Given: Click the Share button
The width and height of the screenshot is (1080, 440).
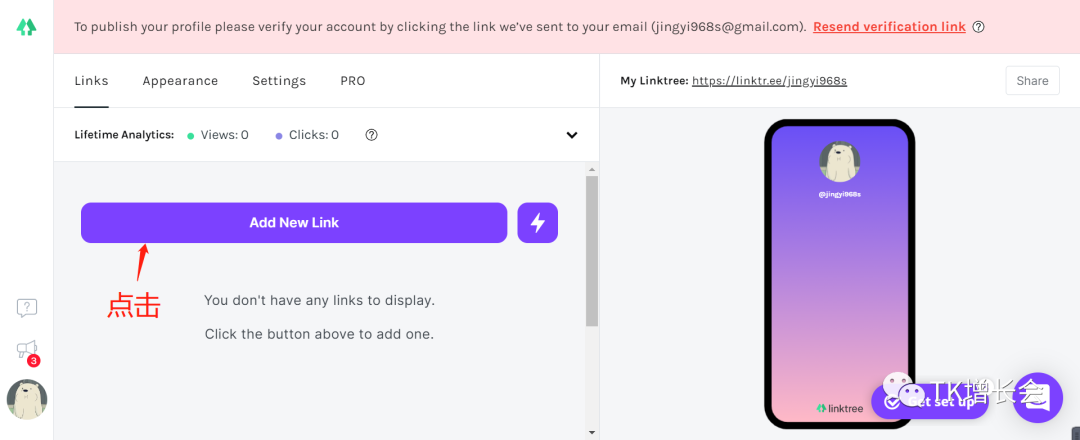Looking at the screenshot, I should click(x=1032, y=81).
